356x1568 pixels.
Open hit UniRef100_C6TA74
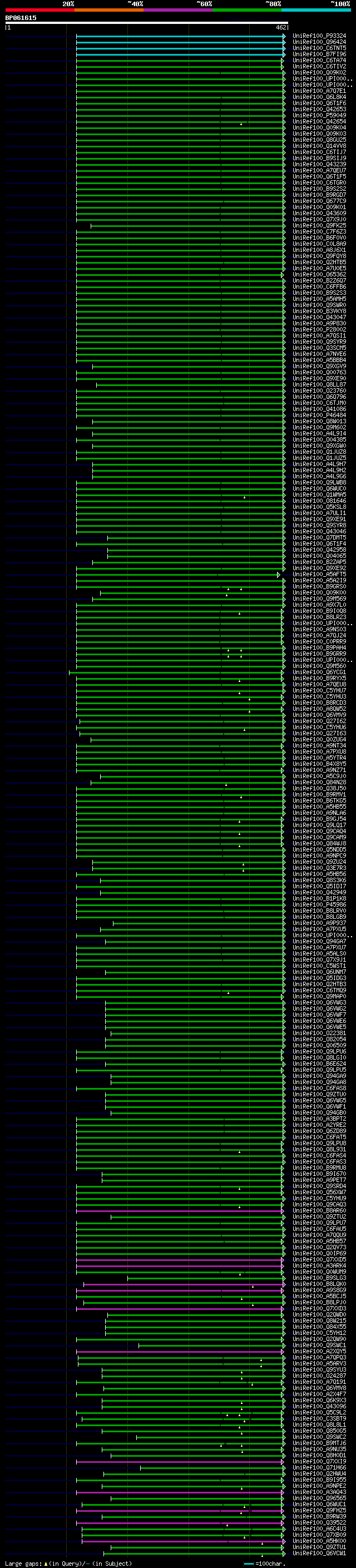[x=319, y=60]
